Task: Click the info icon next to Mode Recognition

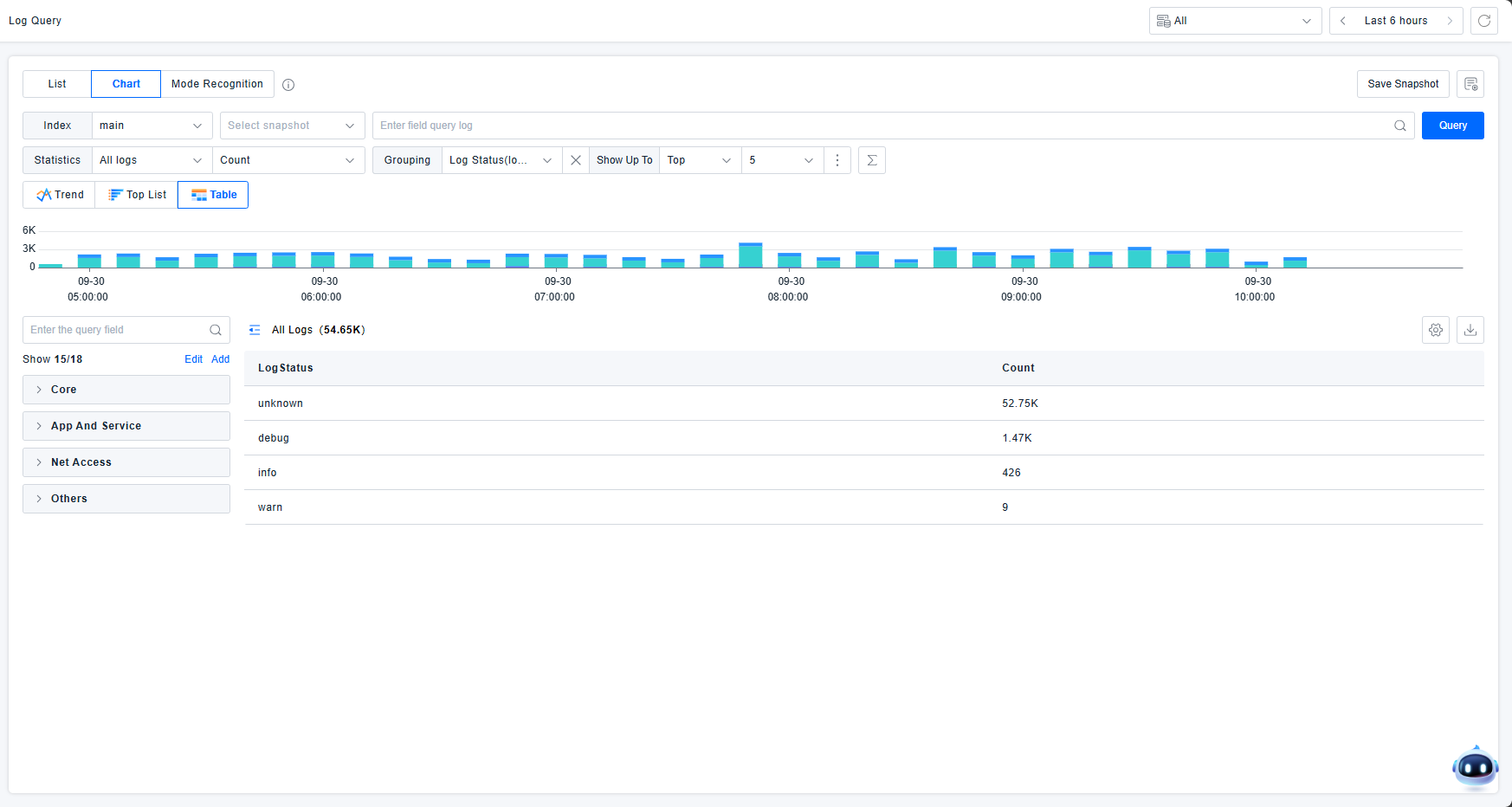Action: coord(288,85)
